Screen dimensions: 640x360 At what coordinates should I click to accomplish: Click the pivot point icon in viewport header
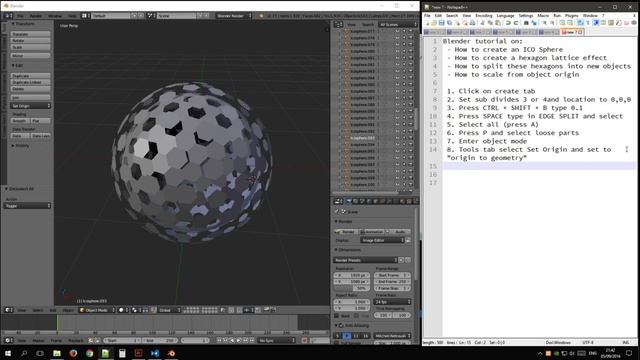click(136, 310)
